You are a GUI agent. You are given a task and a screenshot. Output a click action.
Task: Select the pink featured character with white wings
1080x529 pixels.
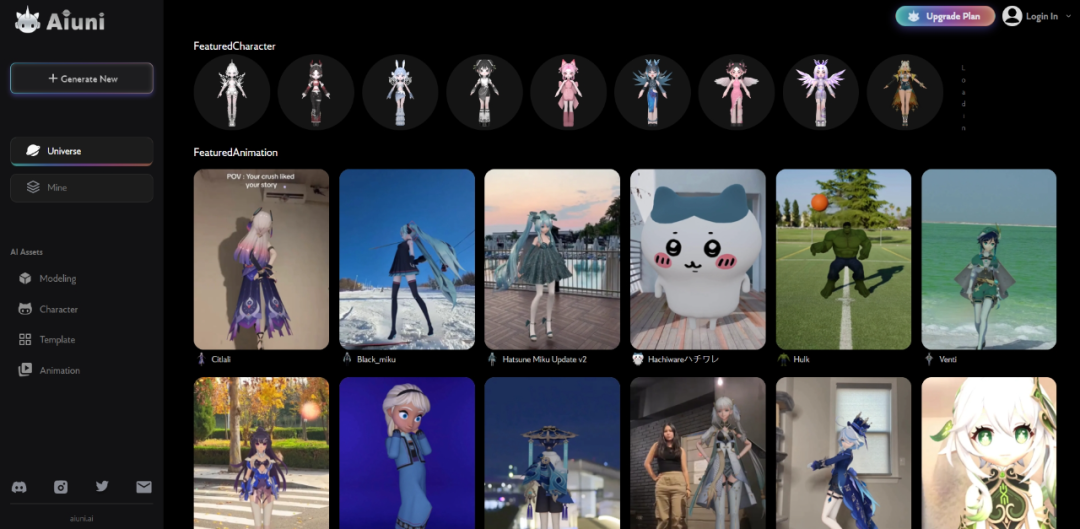click(736, 92)
